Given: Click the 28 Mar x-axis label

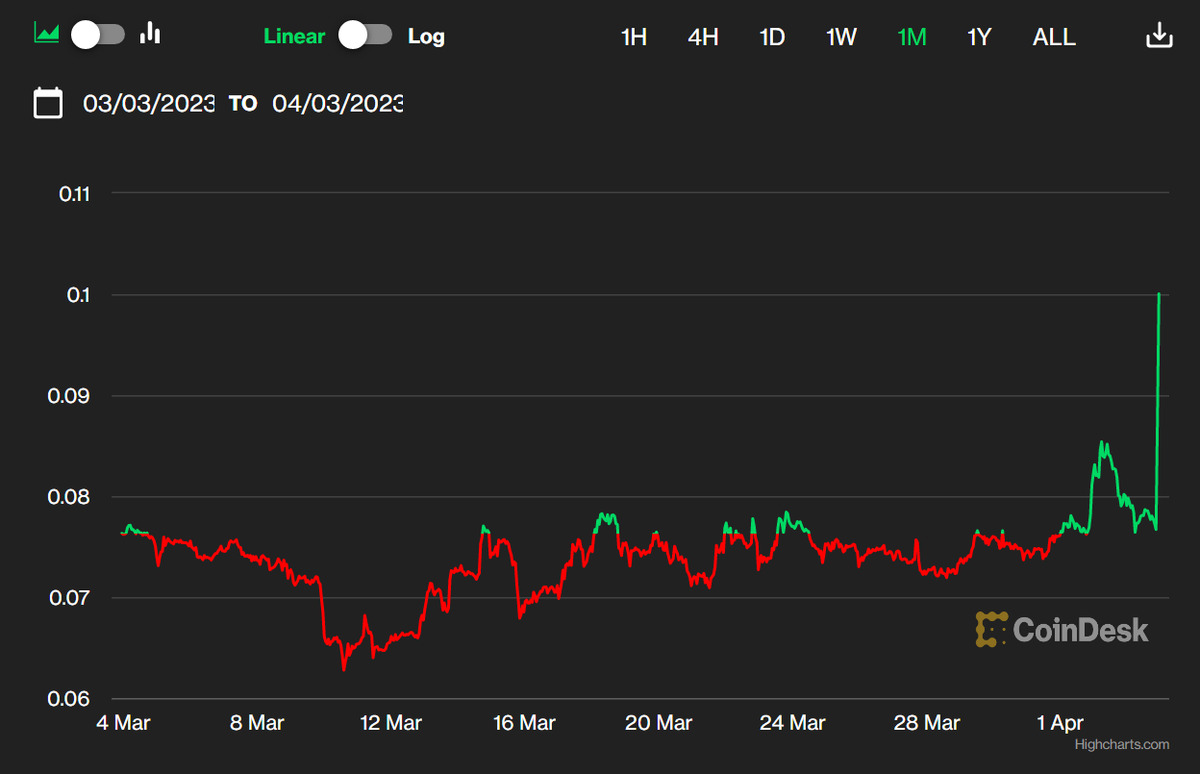Looking at the screenshot, I should 927,722.
